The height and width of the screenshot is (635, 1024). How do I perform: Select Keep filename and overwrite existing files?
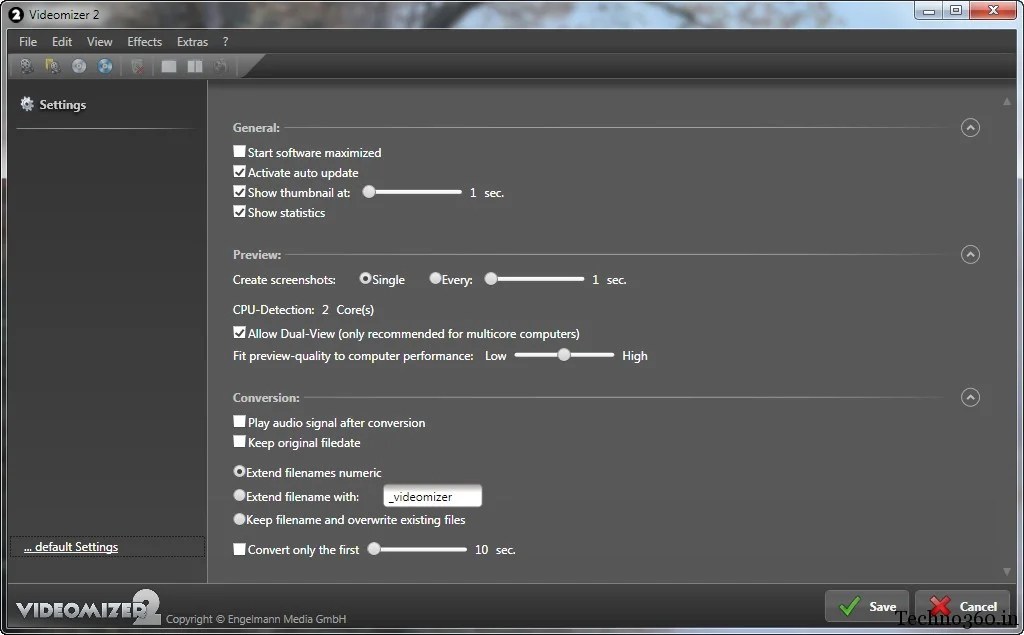point(239,519)
